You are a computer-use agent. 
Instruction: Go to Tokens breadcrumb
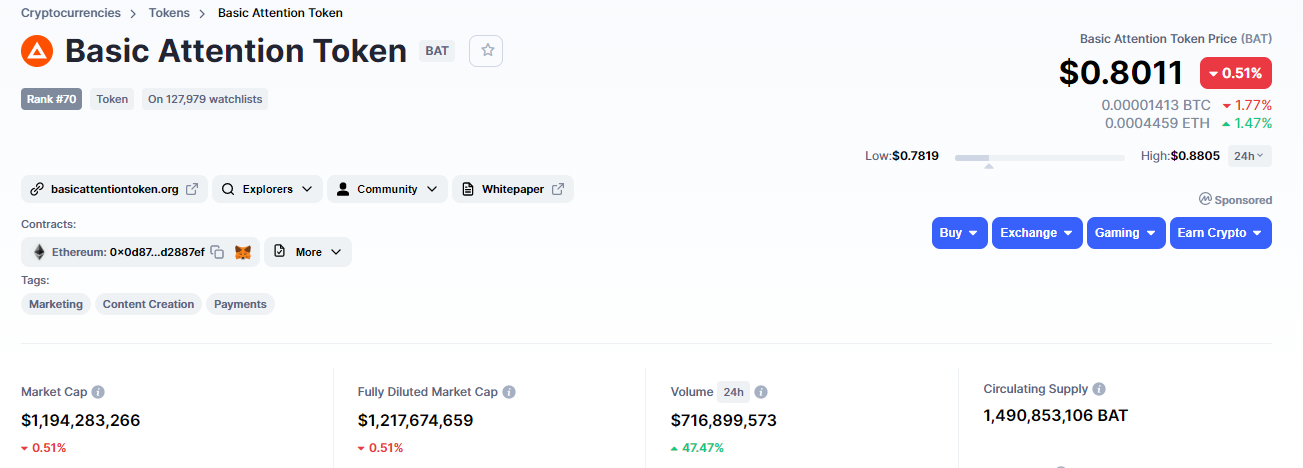(x=168, y=13)
